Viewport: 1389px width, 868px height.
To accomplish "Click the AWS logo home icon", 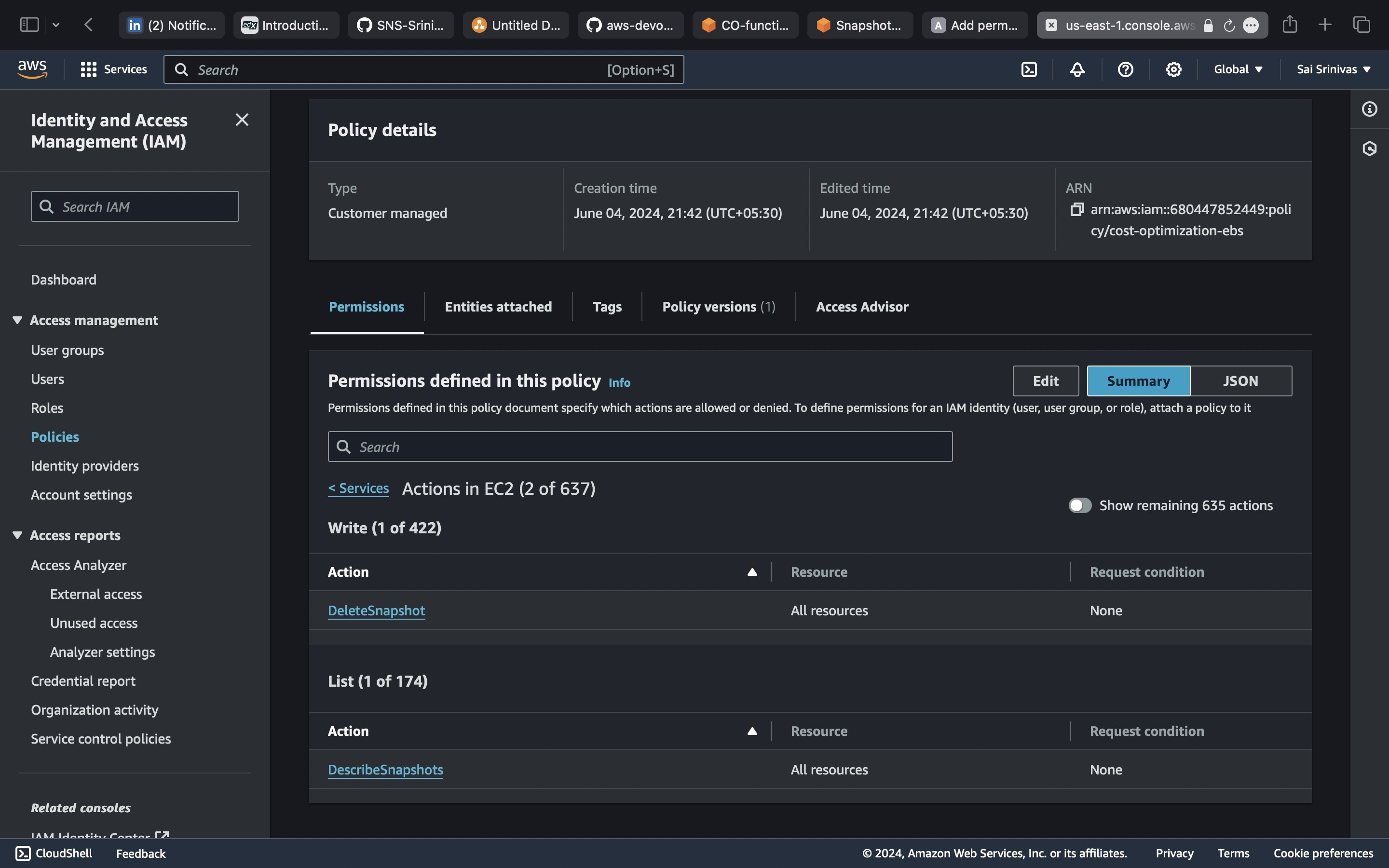I will pos(32,69).
